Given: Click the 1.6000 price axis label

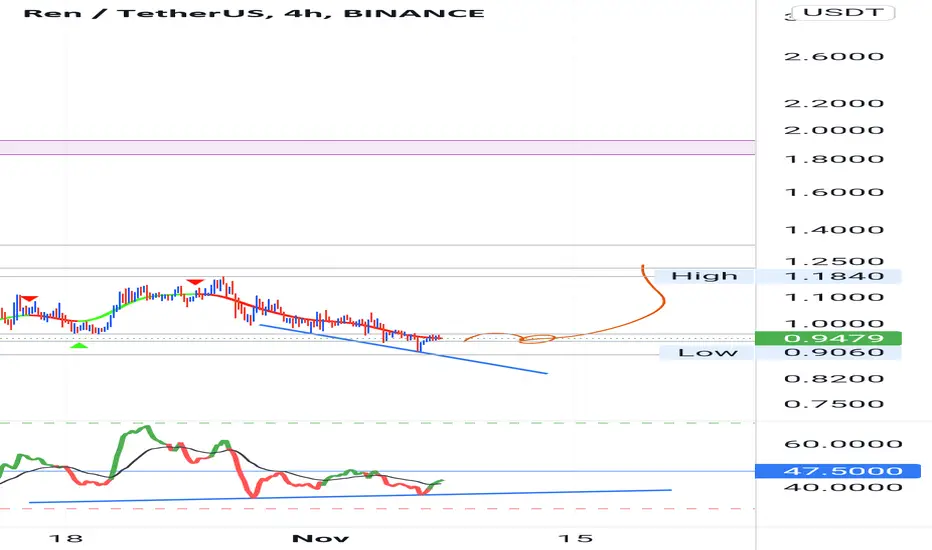Looking at the screenshot, I should [x=834, y=192].
